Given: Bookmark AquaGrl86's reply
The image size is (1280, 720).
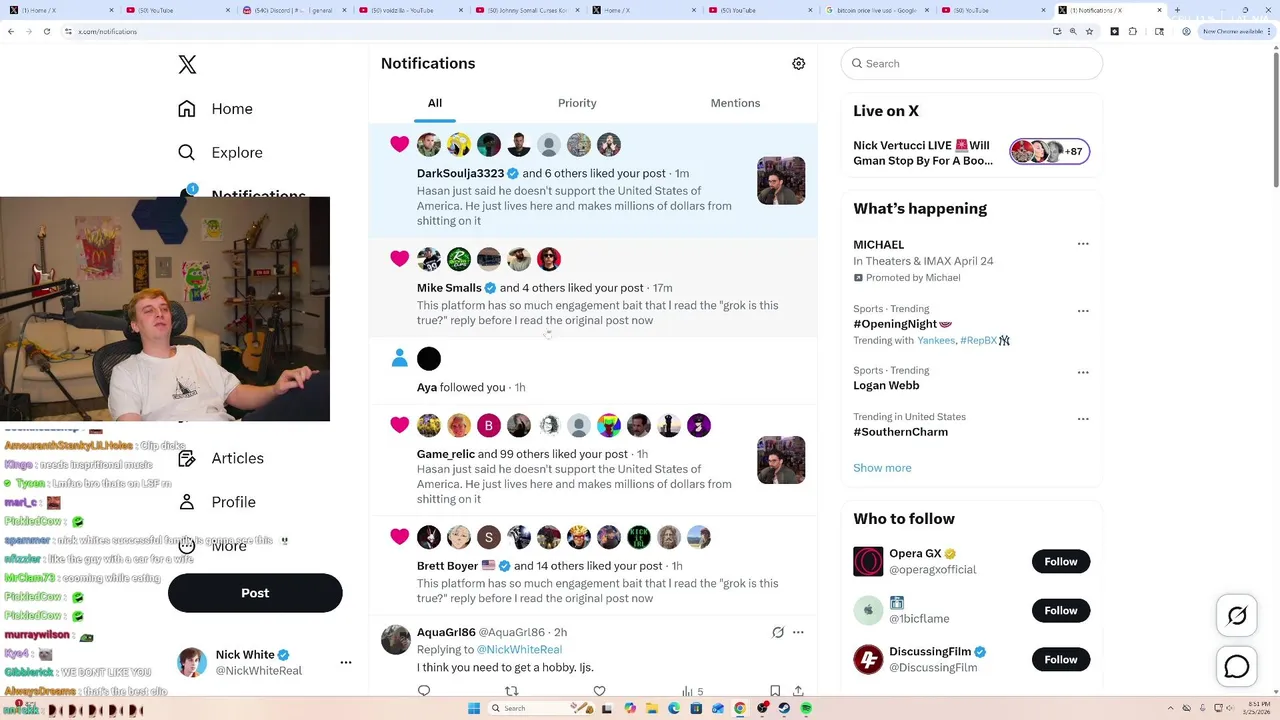Looking at the screenshot, I should tap(775, 691).
